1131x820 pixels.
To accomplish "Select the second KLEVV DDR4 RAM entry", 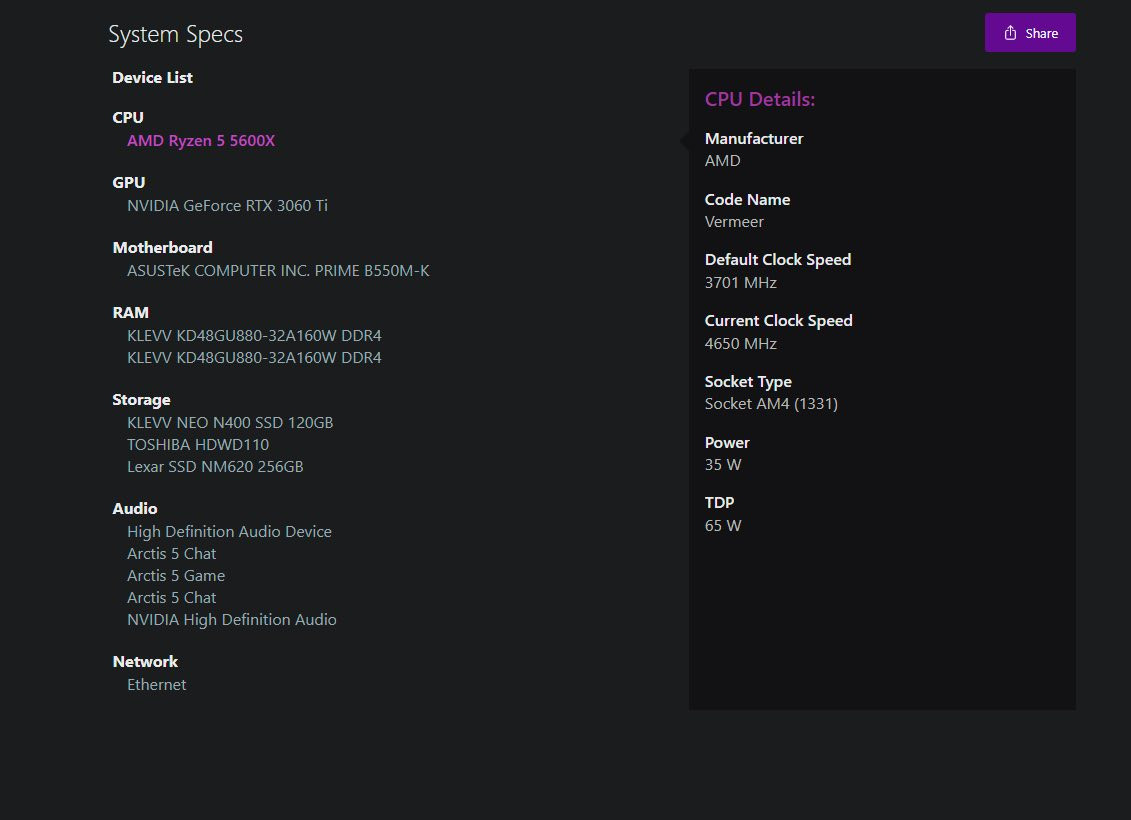I will pos(254,358).
